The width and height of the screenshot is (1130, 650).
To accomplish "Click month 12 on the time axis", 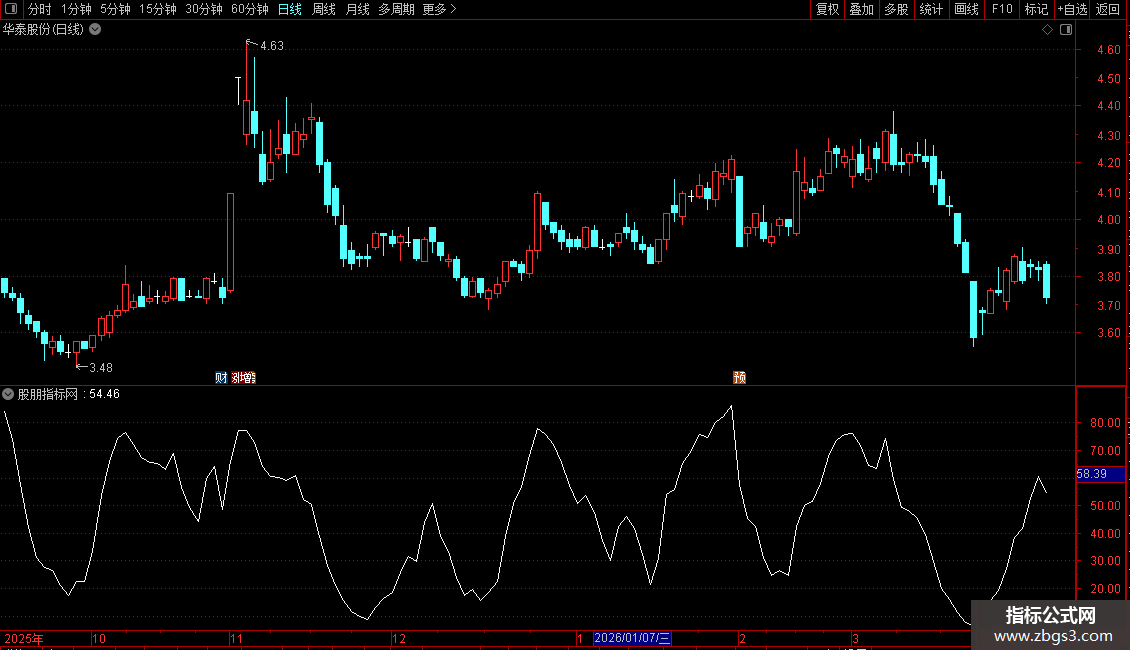I will (x=399, y=638).
